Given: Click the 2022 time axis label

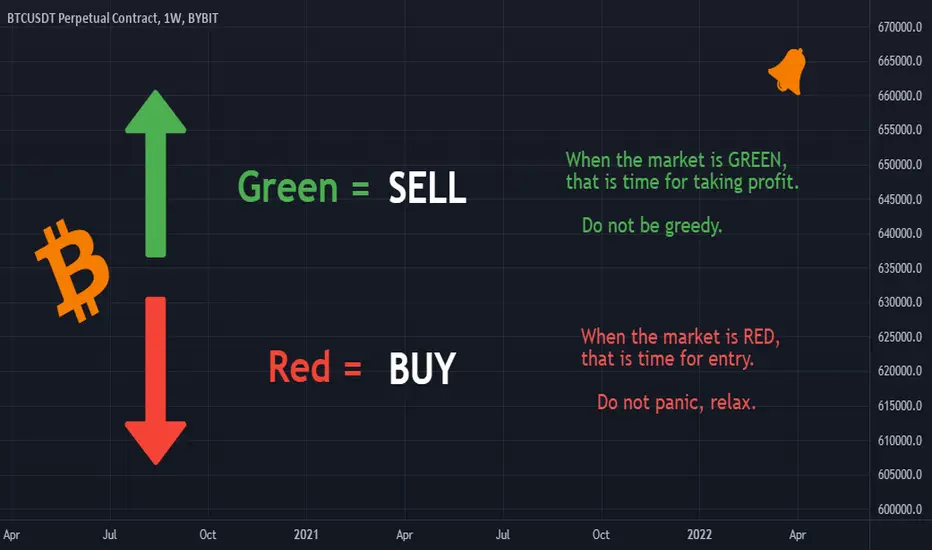Looking at the screenshot, I should pos(699,535).
